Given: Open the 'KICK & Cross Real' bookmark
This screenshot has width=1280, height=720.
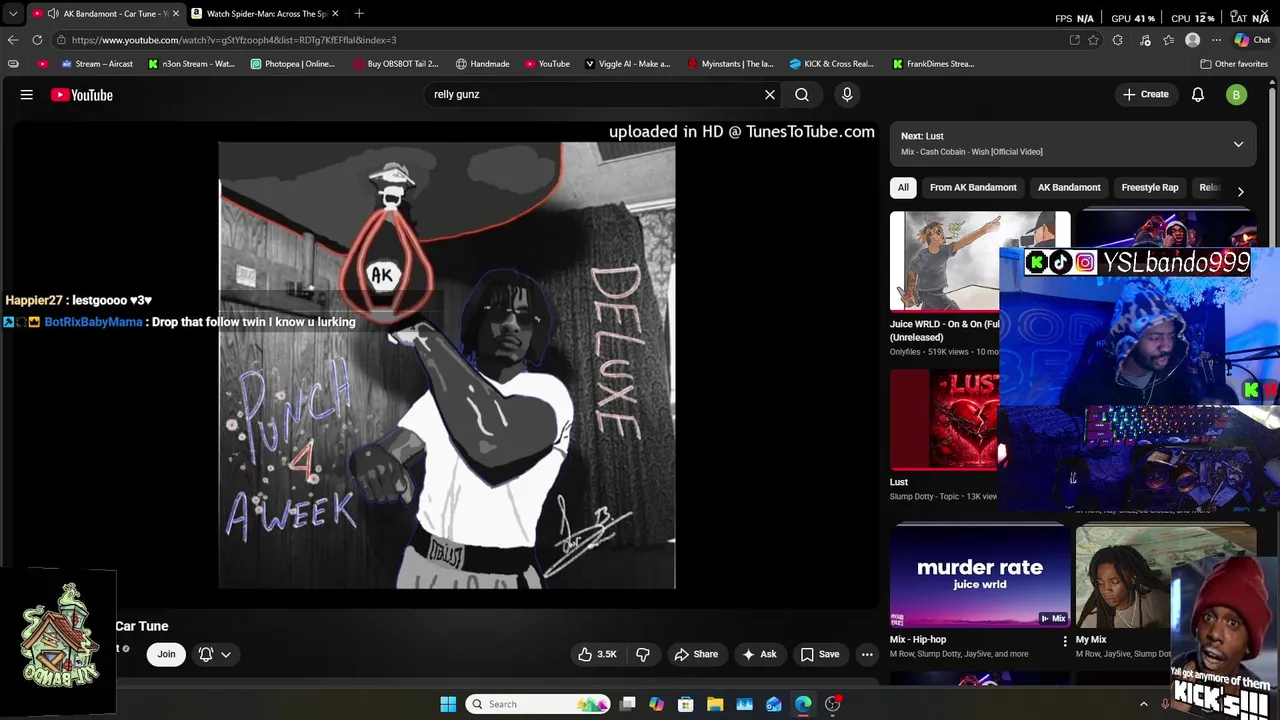Looking at the screenshot, I should pos(831,64).
